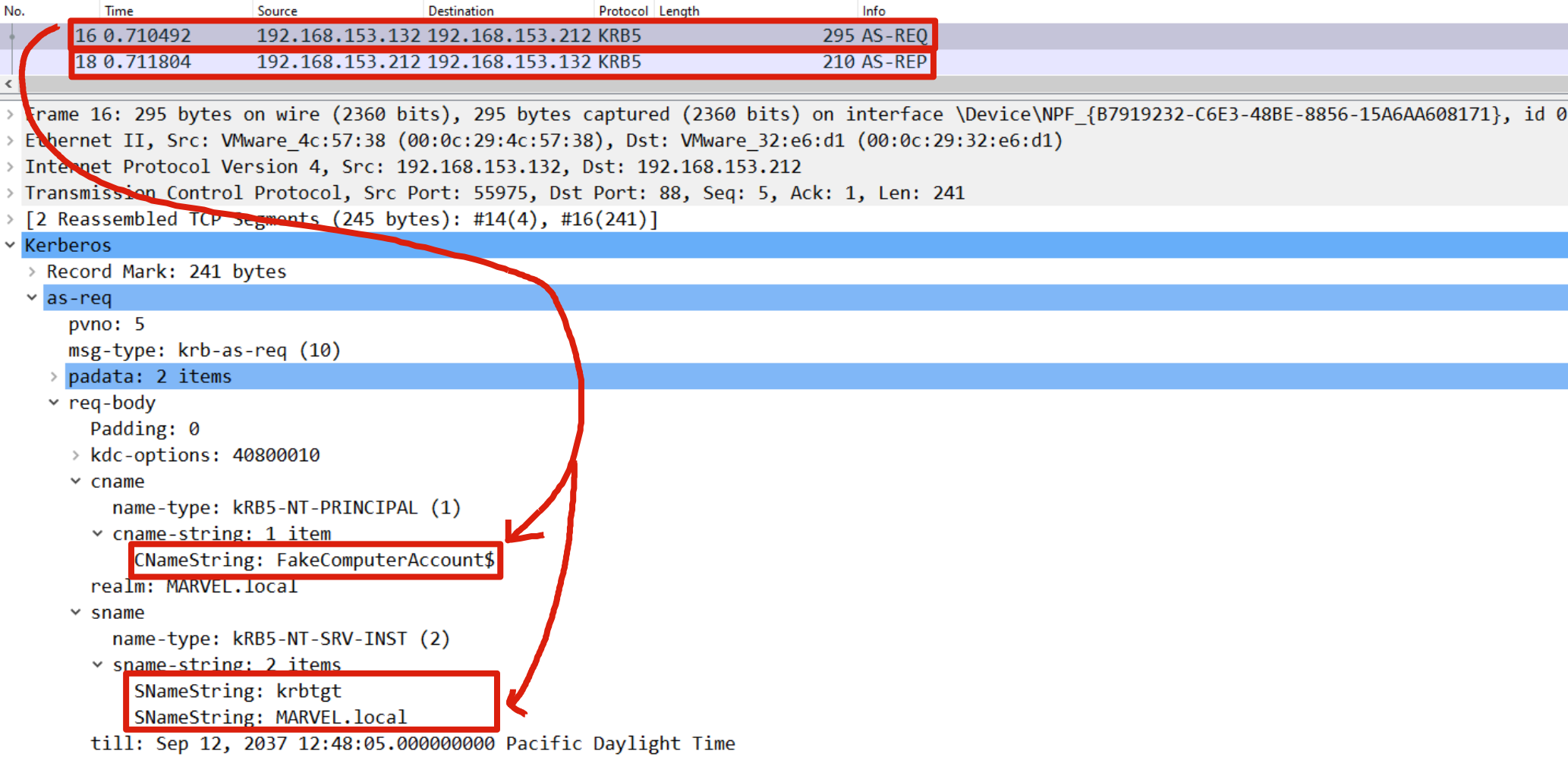Image resolution: width=1568 pixels, height=760 pixels.
Task: Select CNameString FakeComputerAccount$ field
Action: tap(314, 561)
